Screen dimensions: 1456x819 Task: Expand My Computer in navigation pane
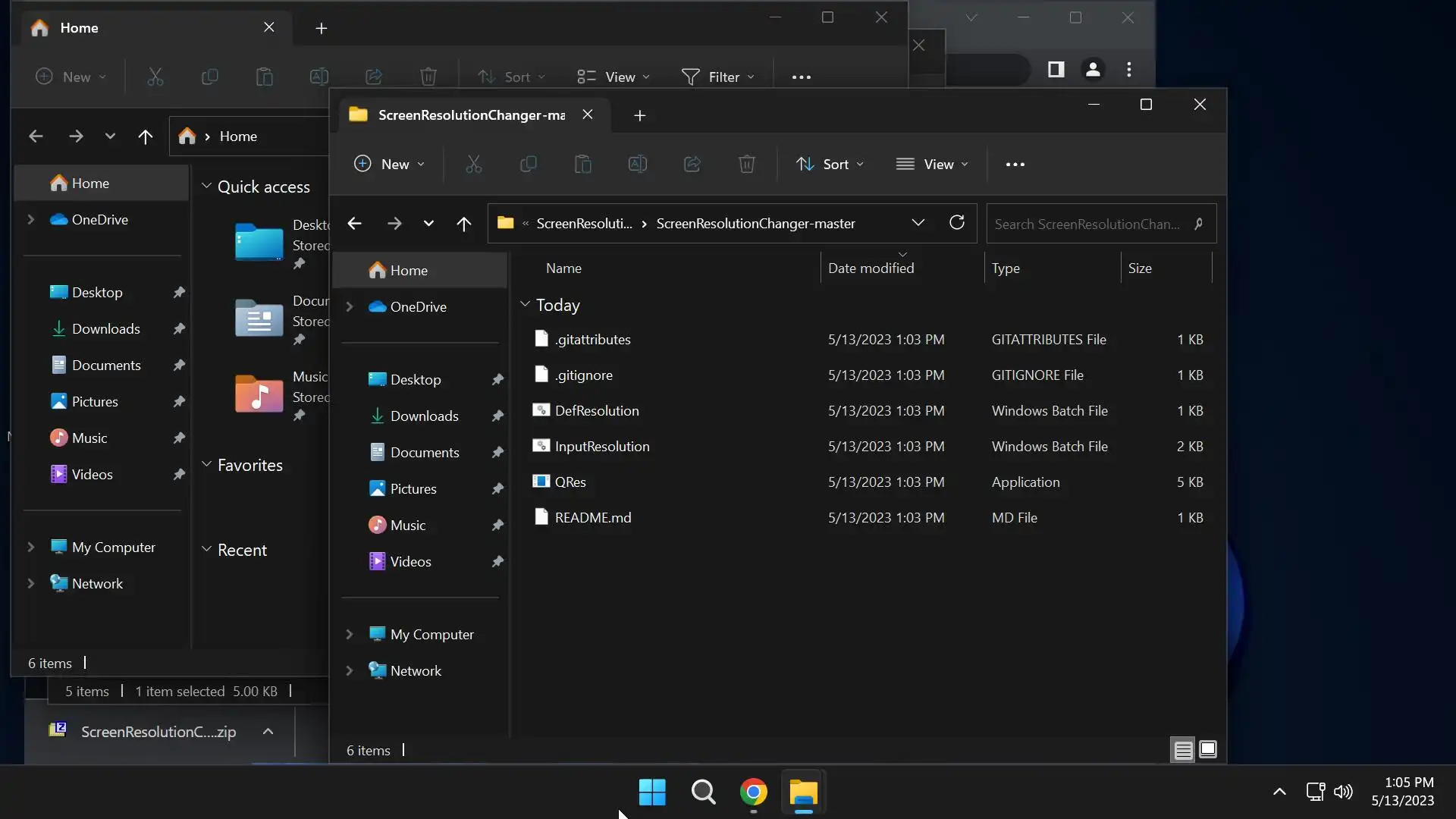tap(350, 634)
